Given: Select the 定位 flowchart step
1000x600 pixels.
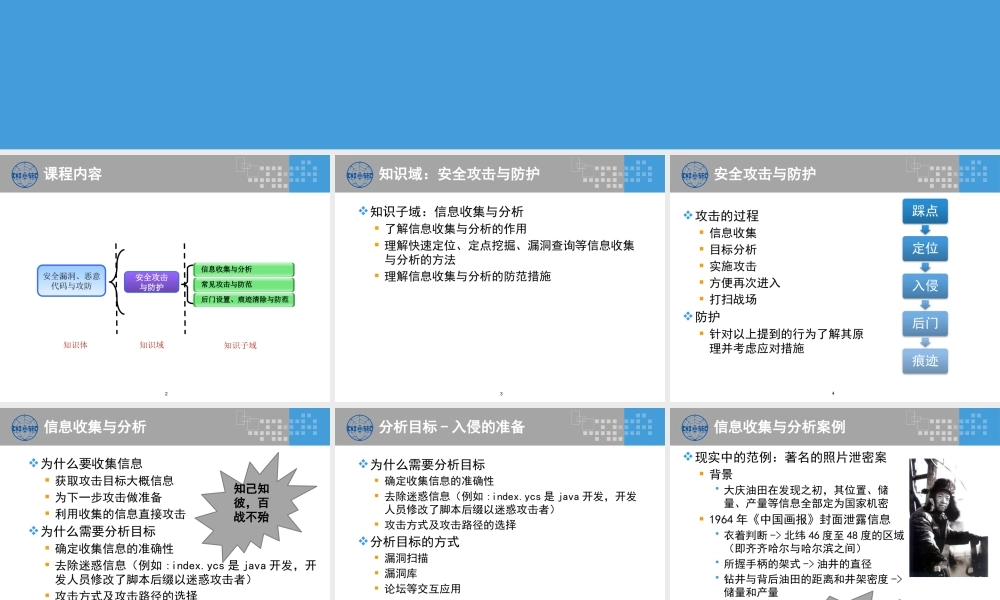Looking at the screenshot, I should (x=925, y=249).
